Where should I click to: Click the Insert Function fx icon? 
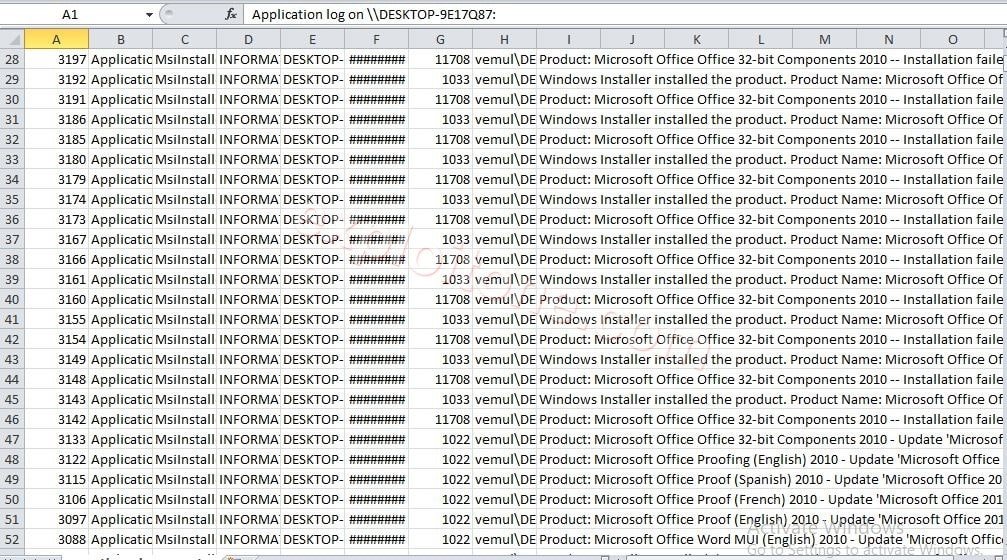pyautogui.click(x=231, y=14)
